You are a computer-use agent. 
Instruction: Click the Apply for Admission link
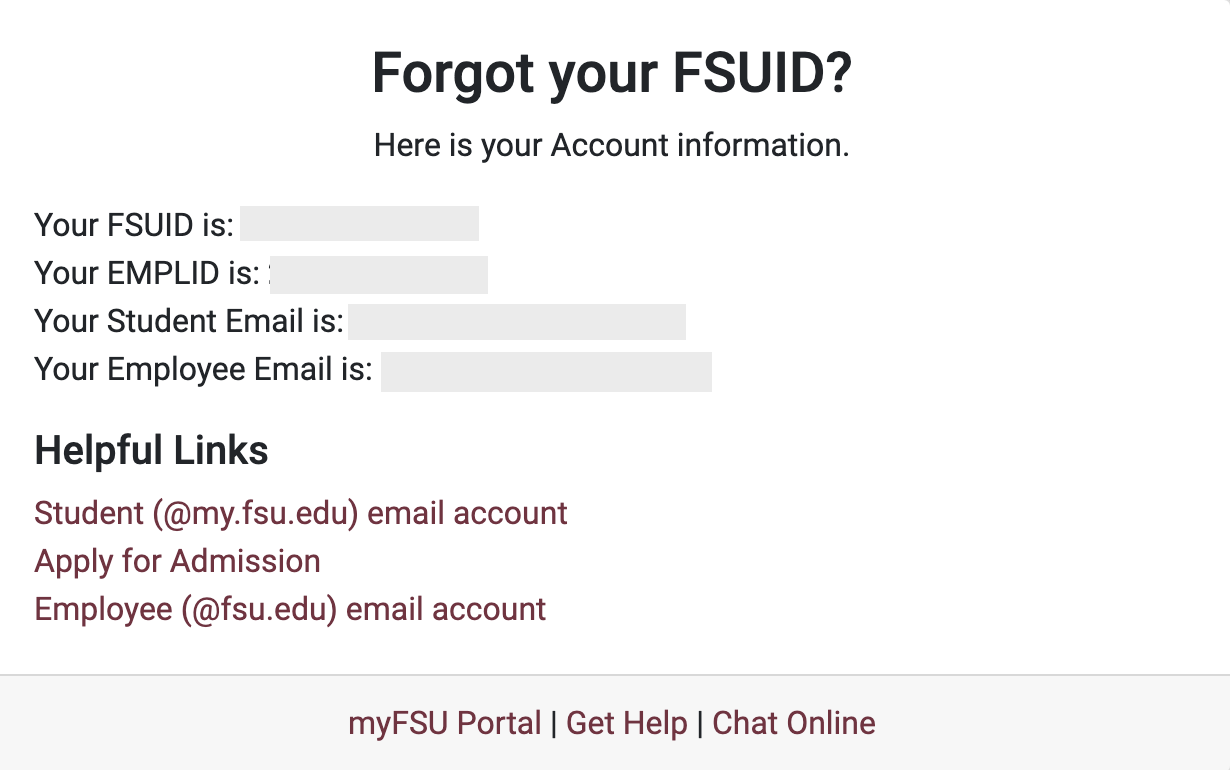coord(177,561)
